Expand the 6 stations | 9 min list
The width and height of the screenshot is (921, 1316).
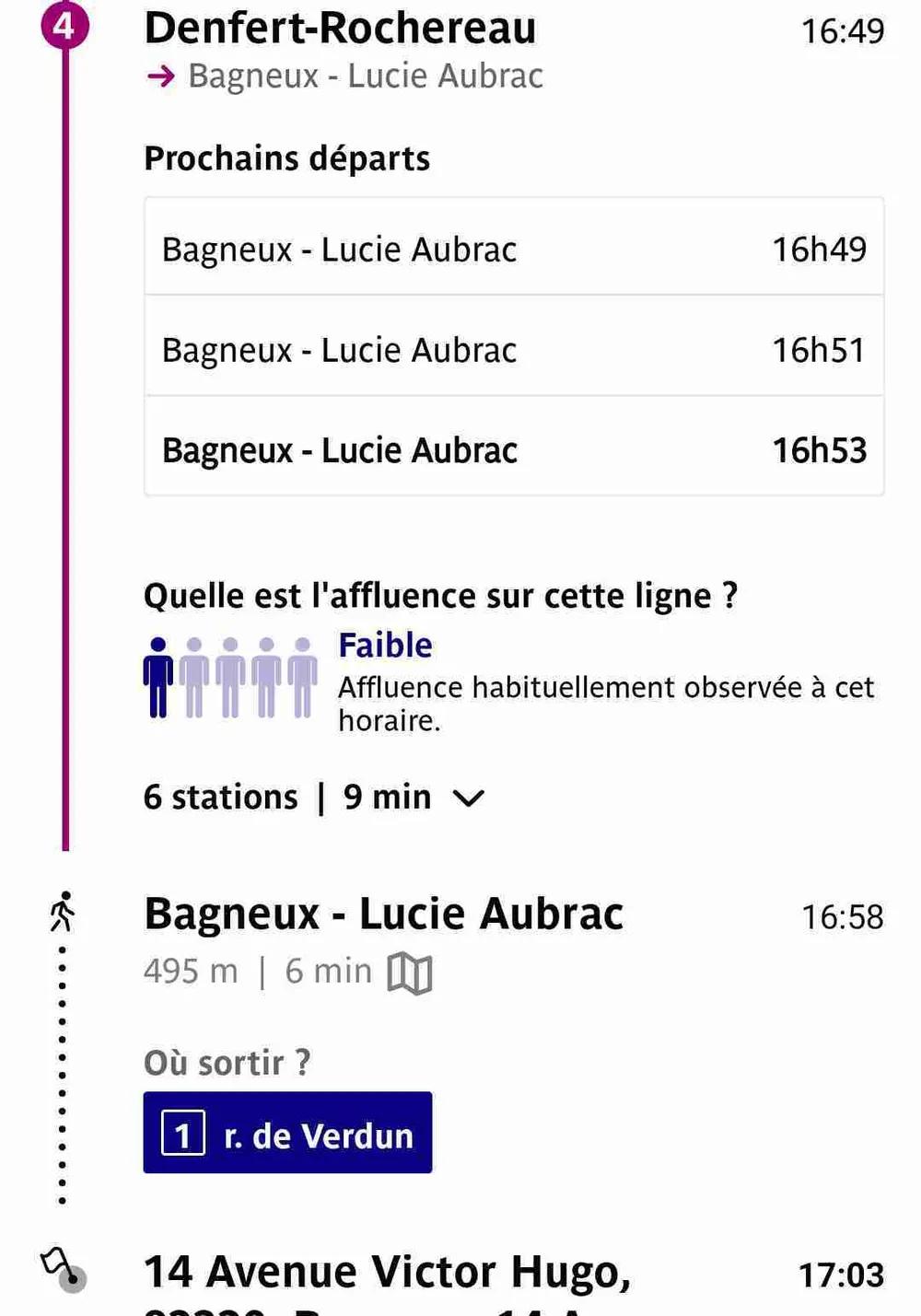pyautogui.click(x=287, y=798)
